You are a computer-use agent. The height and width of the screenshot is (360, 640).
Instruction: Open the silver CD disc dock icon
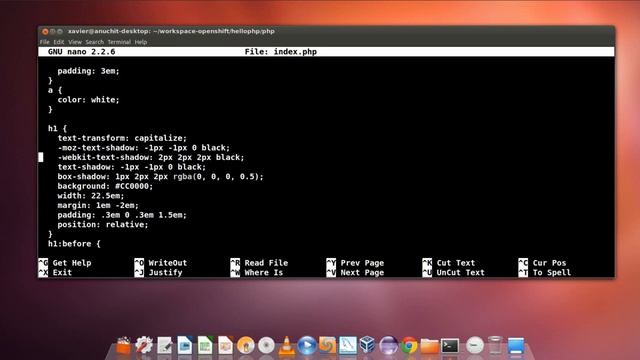[266, 345]
